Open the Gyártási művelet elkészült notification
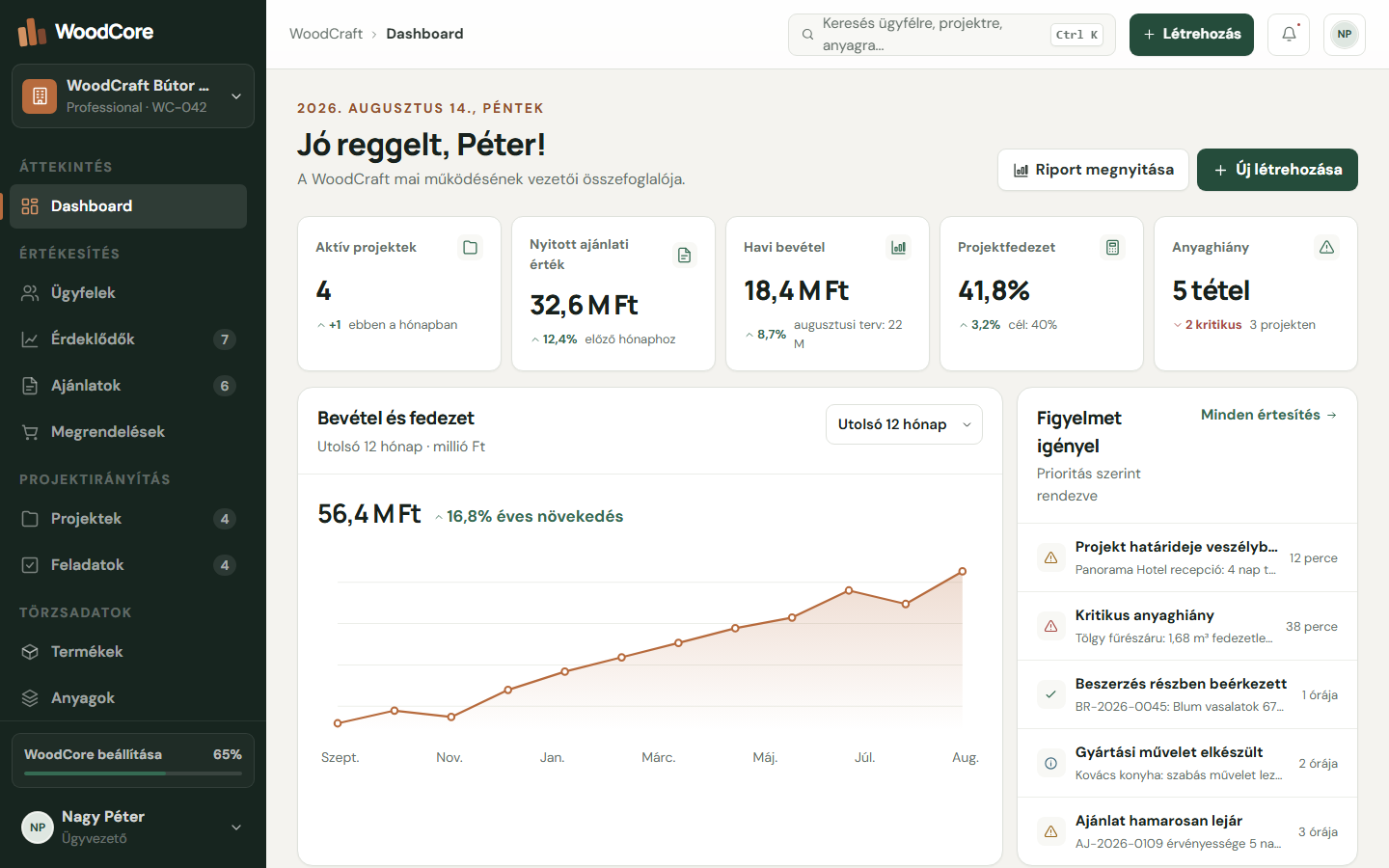 [1187, 763]
